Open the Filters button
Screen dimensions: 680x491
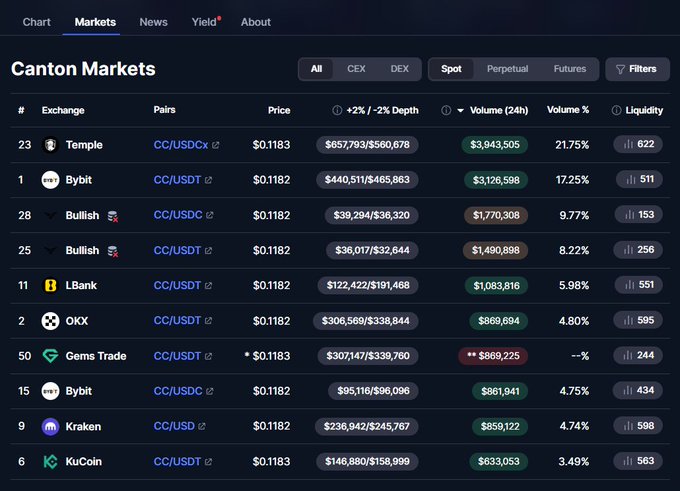(637, 69)
